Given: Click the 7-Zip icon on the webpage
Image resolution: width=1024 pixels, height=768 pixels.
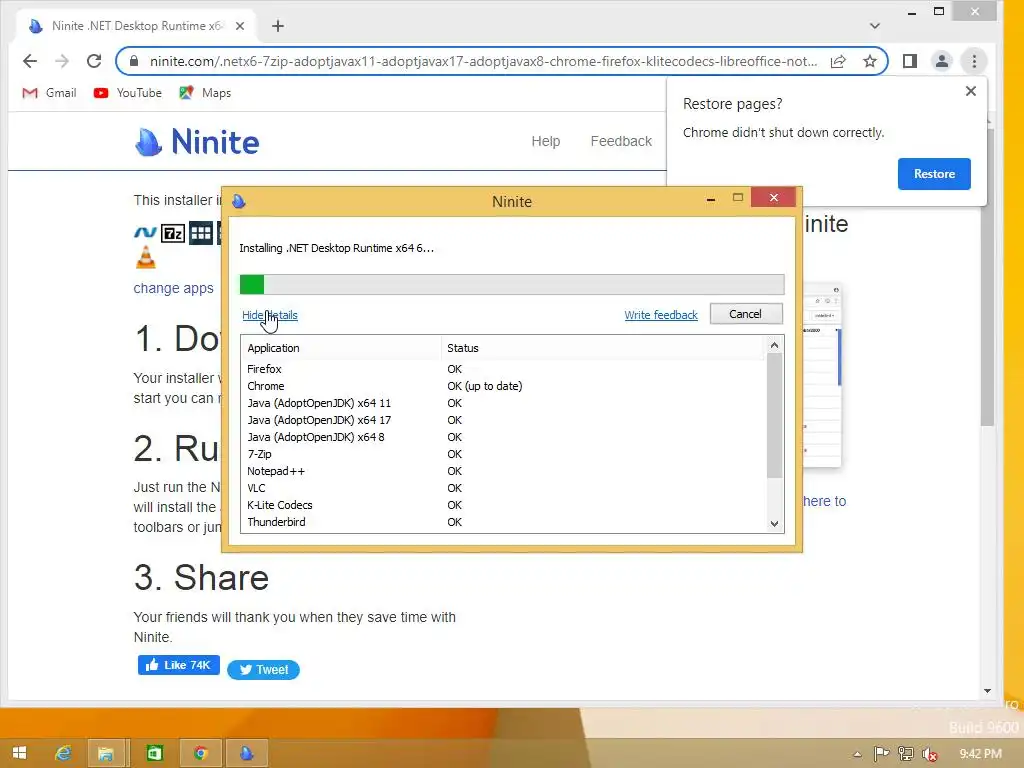Looking at the screenshot, I should (172, 233).
